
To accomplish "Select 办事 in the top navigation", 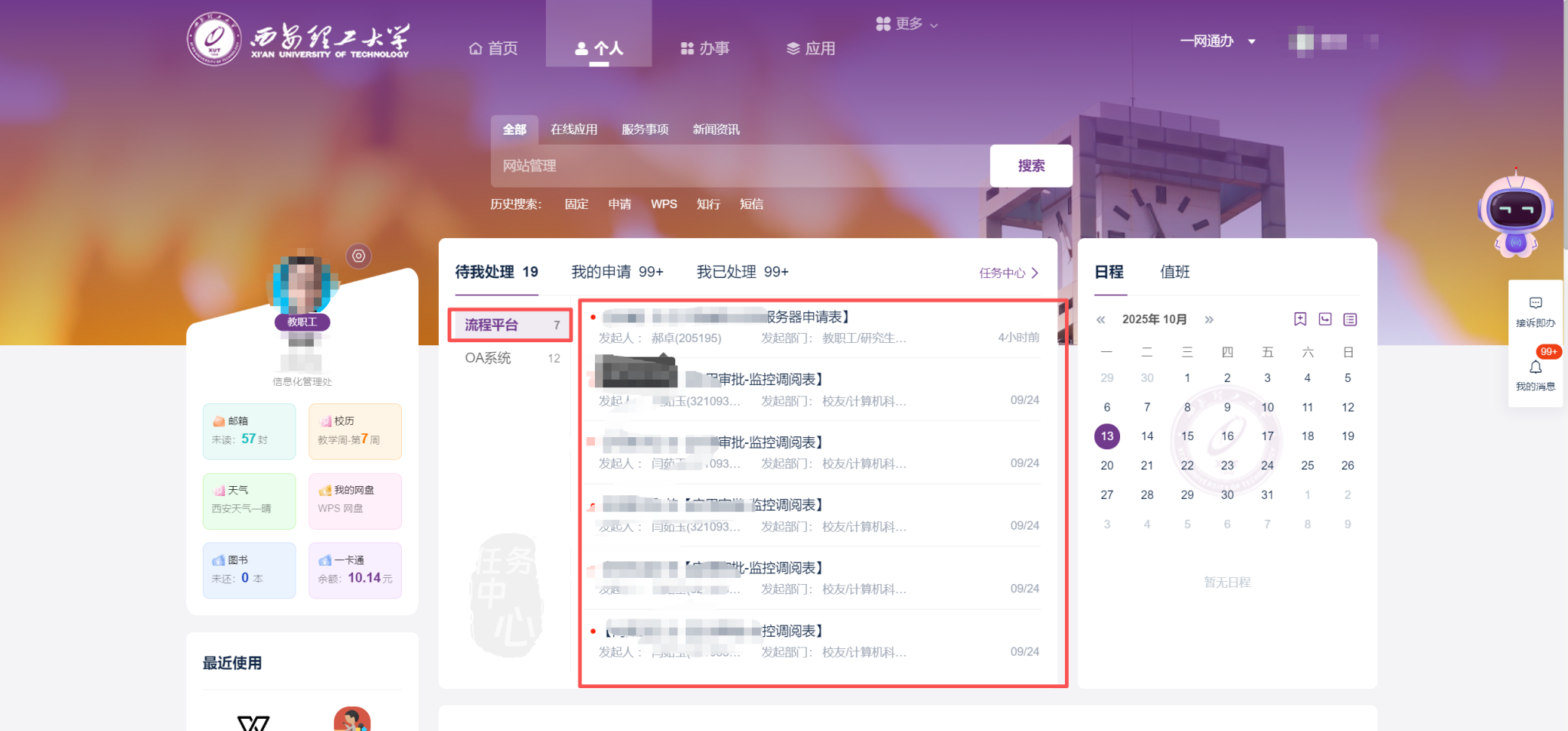I will [705, 48].
